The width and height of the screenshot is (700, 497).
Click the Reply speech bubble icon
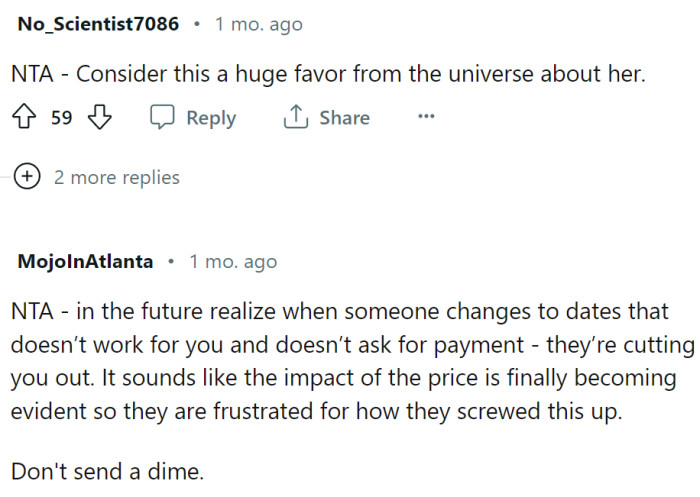point(162,118)
